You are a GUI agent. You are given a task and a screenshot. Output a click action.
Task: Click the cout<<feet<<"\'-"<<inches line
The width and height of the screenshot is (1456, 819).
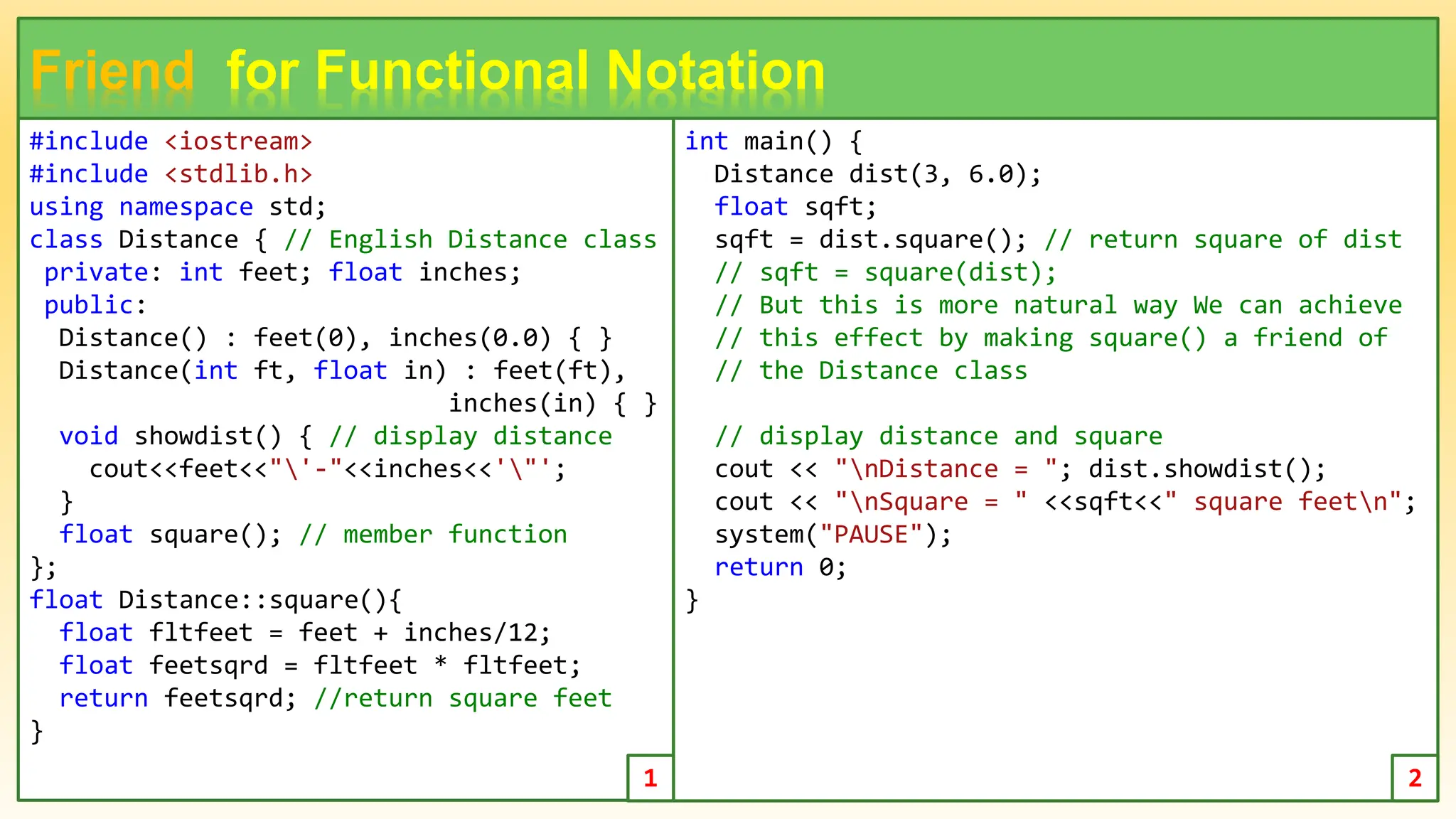[328, 469]
